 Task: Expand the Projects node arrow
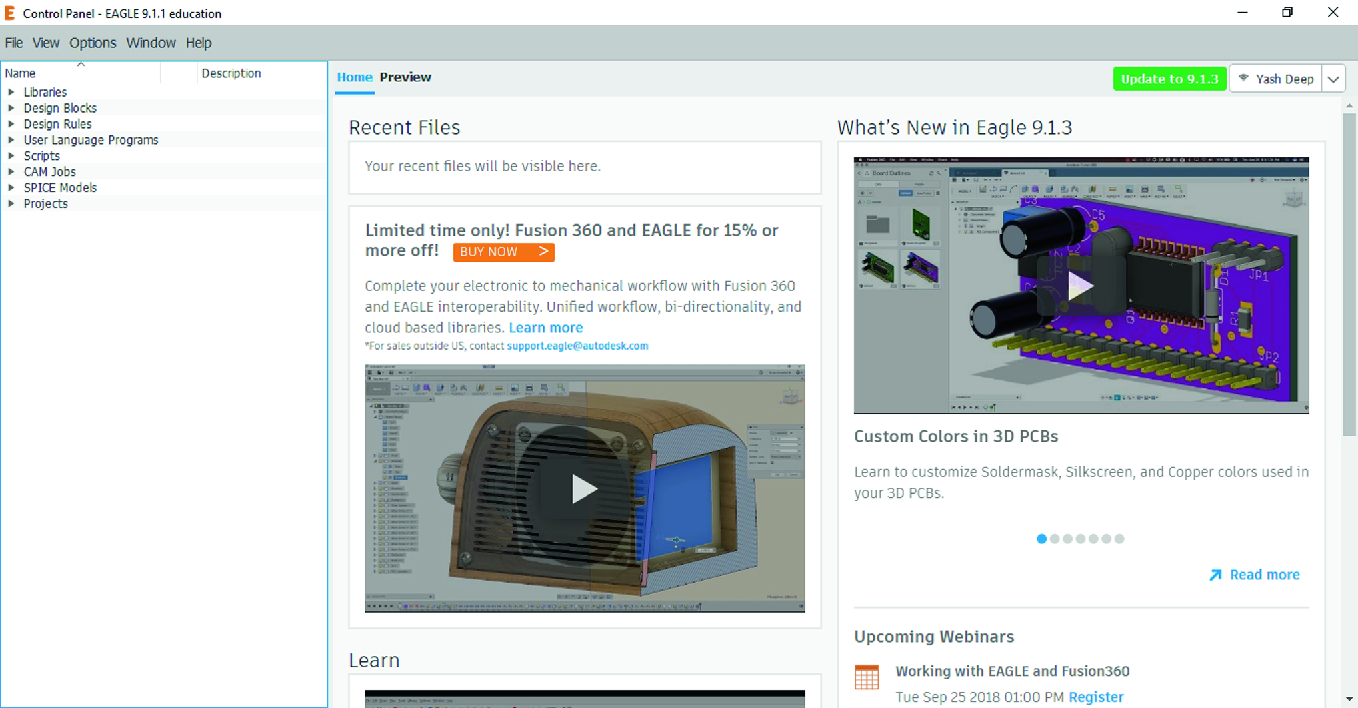pyautogui.click(x=11, y=204)
